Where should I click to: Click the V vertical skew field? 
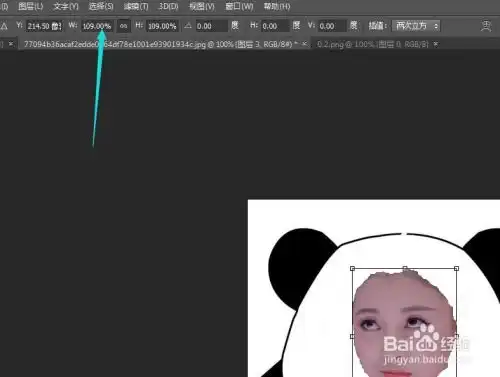332,26
